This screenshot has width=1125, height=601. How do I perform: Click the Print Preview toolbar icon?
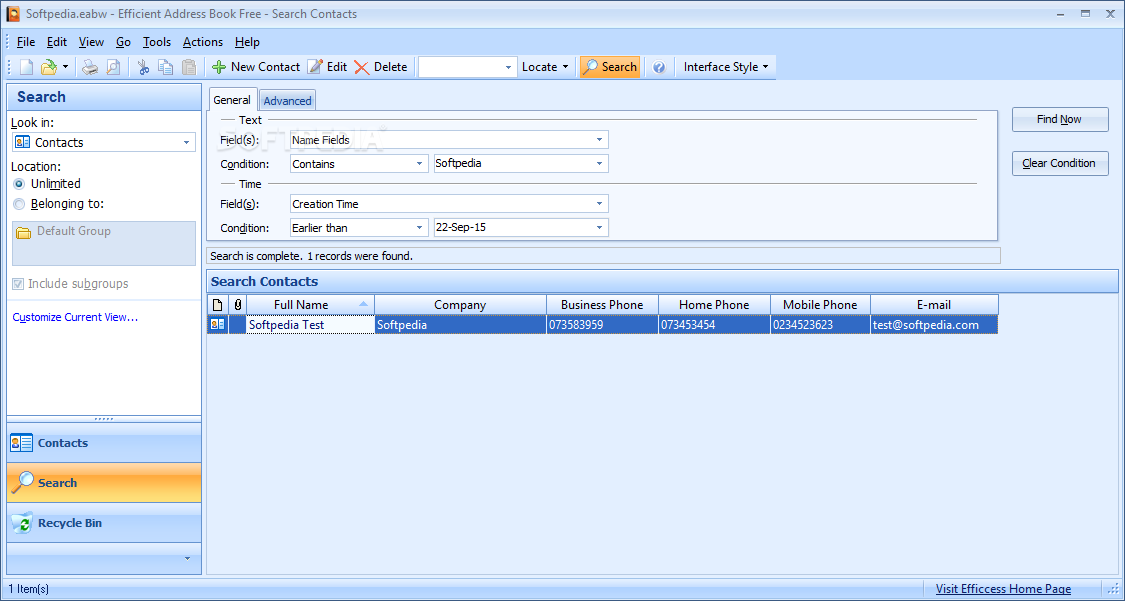[x=113, y=67]
